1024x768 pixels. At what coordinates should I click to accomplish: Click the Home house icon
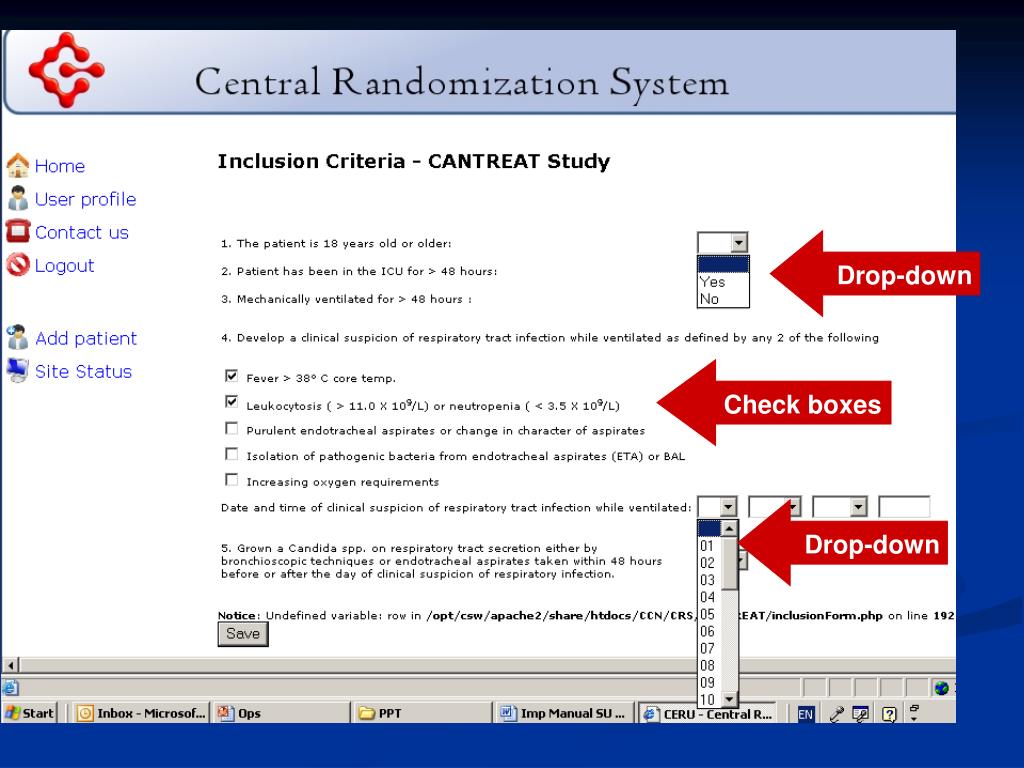pos(18,165)
